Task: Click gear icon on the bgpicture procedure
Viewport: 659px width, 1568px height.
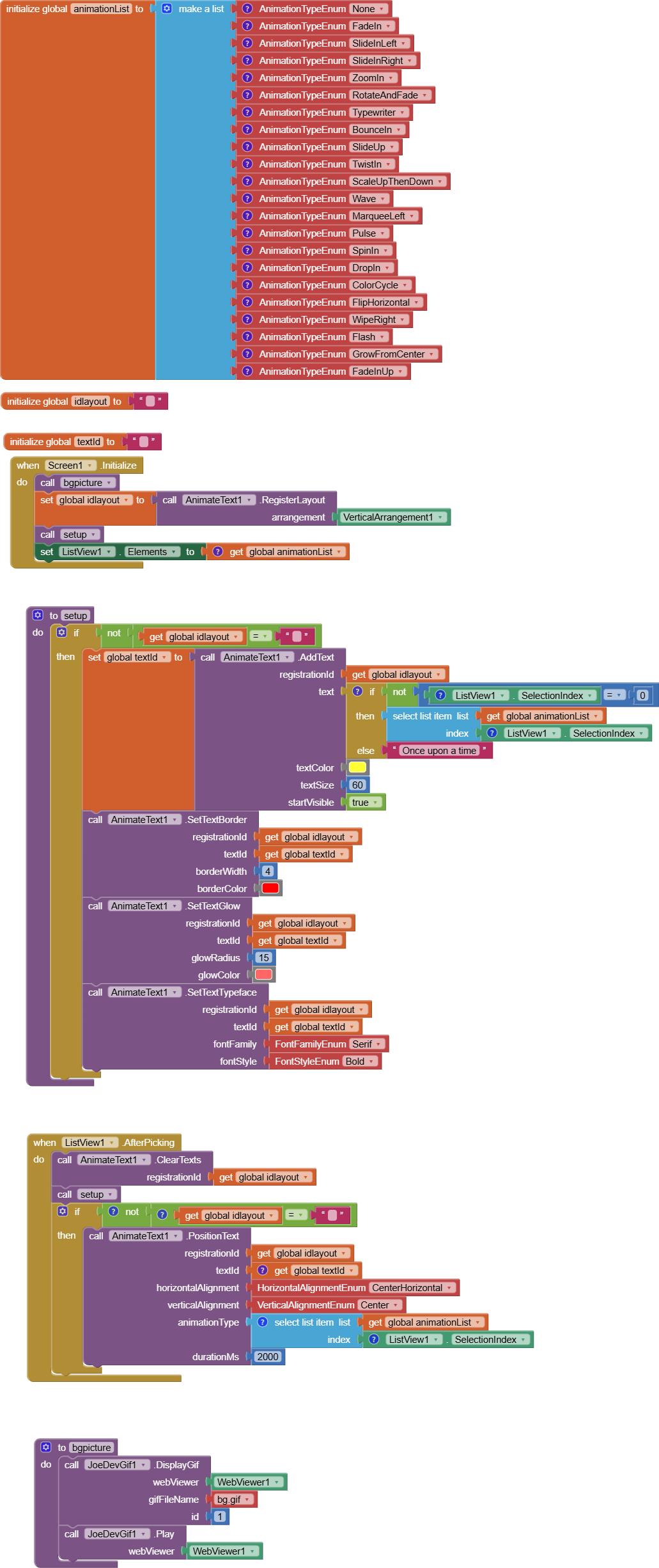Action: click(46, 1447)
